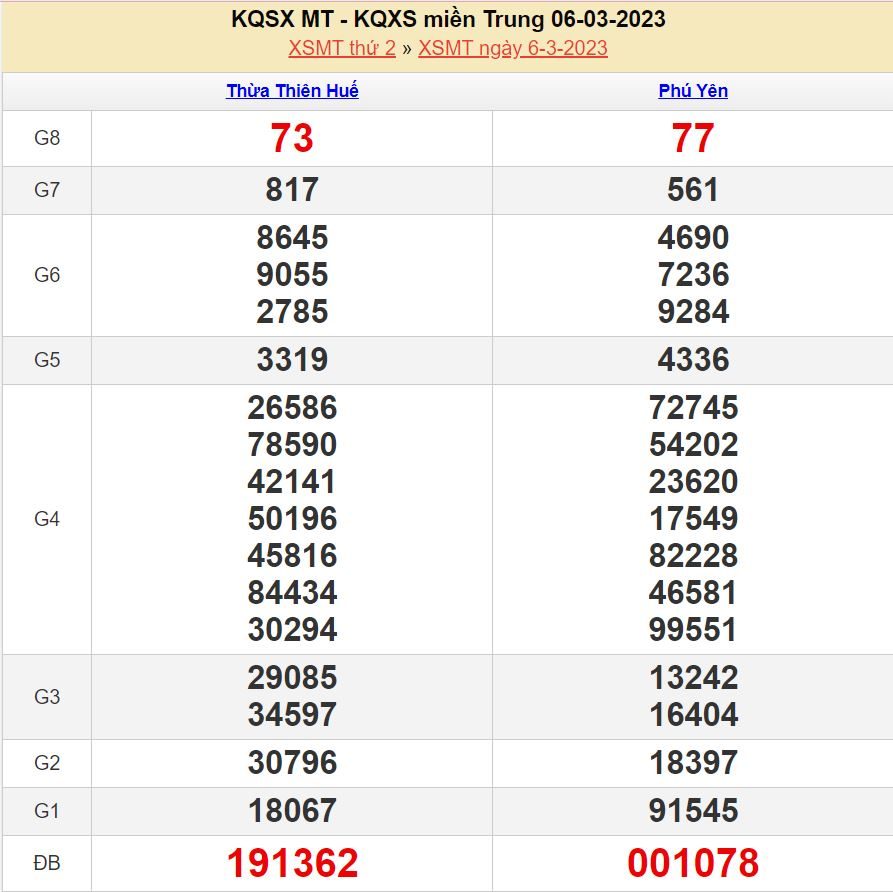Click G7 number 561

pyautogui.click(x=693, y=190)
